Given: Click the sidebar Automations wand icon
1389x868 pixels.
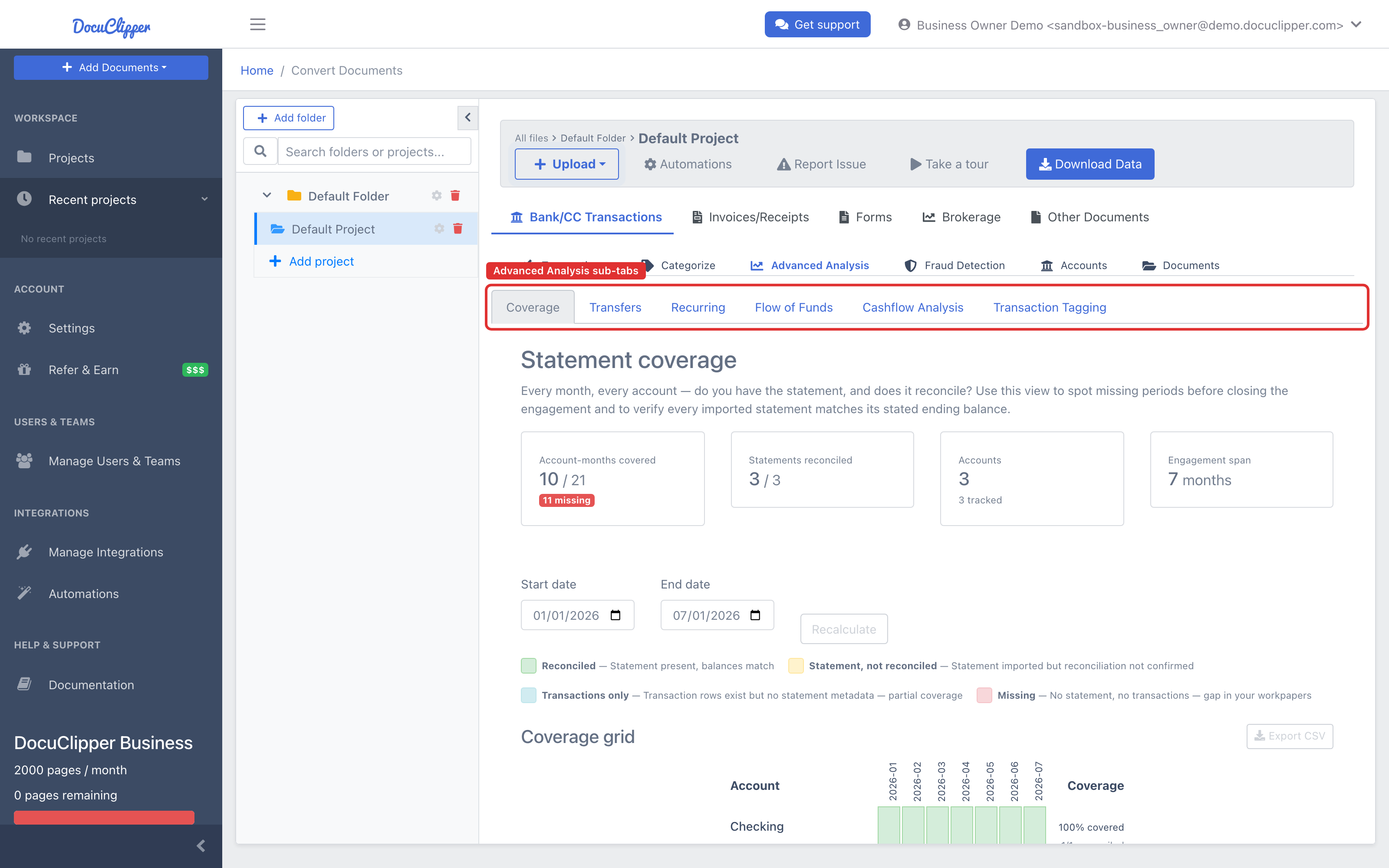Looking at the screenshot, I should 24,593.
